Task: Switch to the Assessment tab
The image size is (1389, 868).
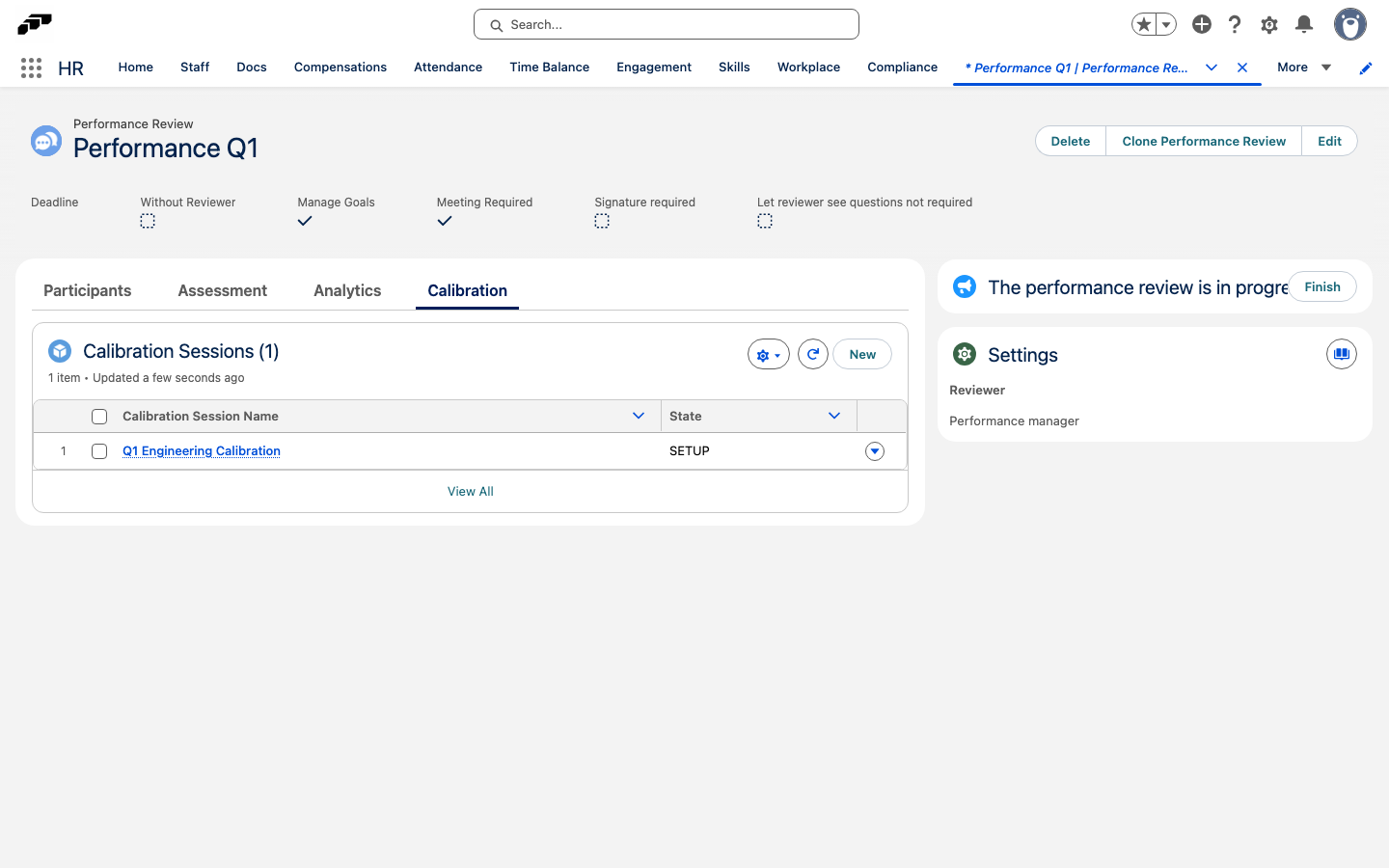Action: pyautogui.click(x=223, y=290)
